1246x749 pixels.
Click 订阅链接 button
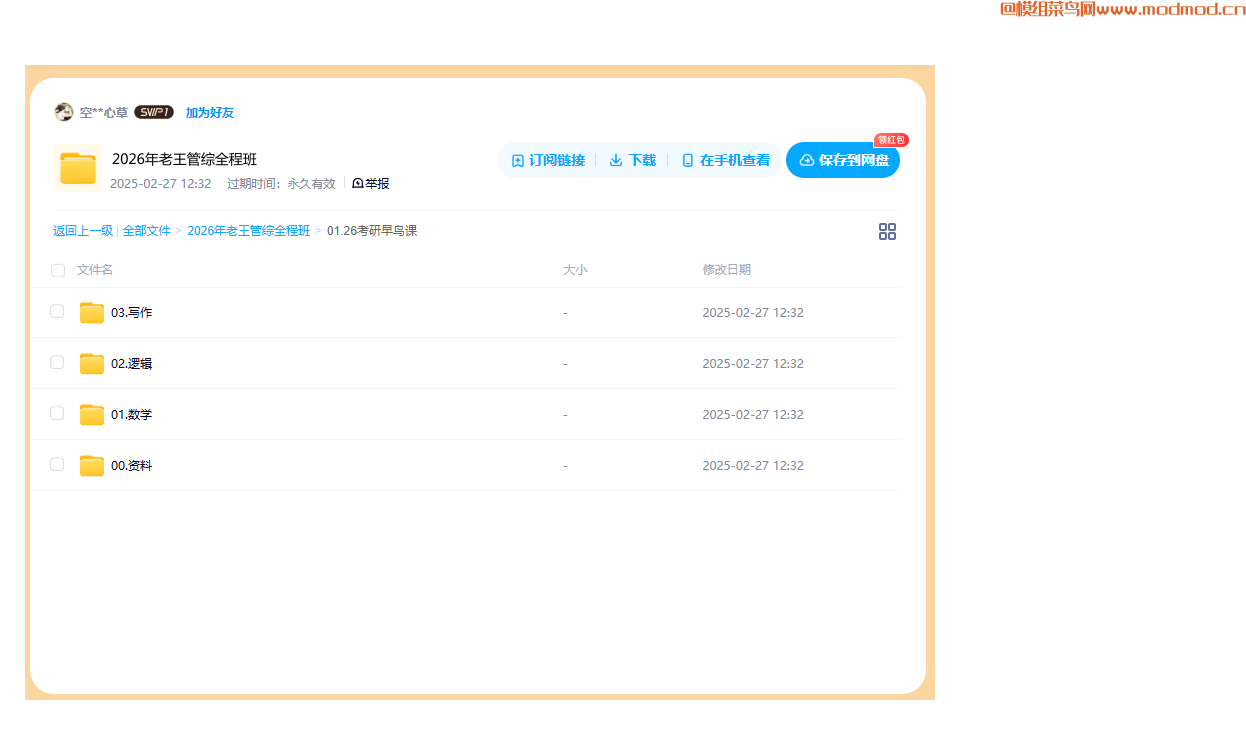[x=548, y=160]
